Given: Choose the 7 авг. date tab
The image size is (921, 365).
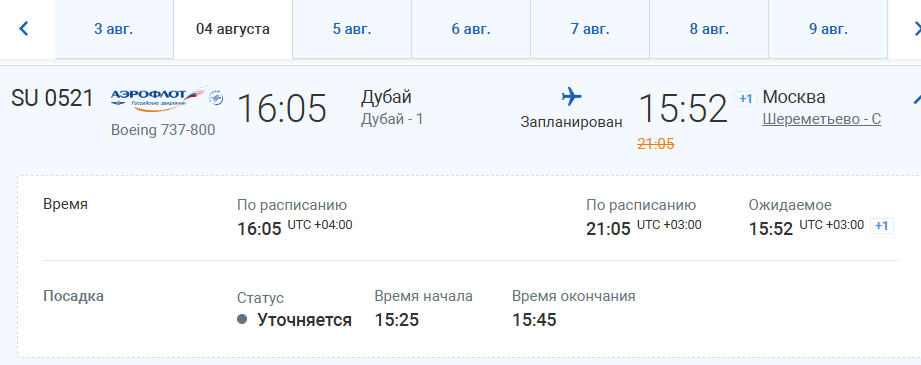Looking at the screenshot, I should [590, 29].
